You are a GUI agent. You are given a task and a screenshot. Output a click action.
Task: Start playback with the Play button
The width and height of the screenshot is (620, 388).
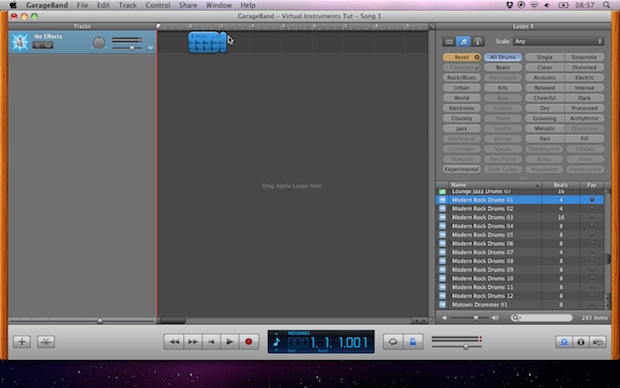pyautogui.click(x=229, y=341)
